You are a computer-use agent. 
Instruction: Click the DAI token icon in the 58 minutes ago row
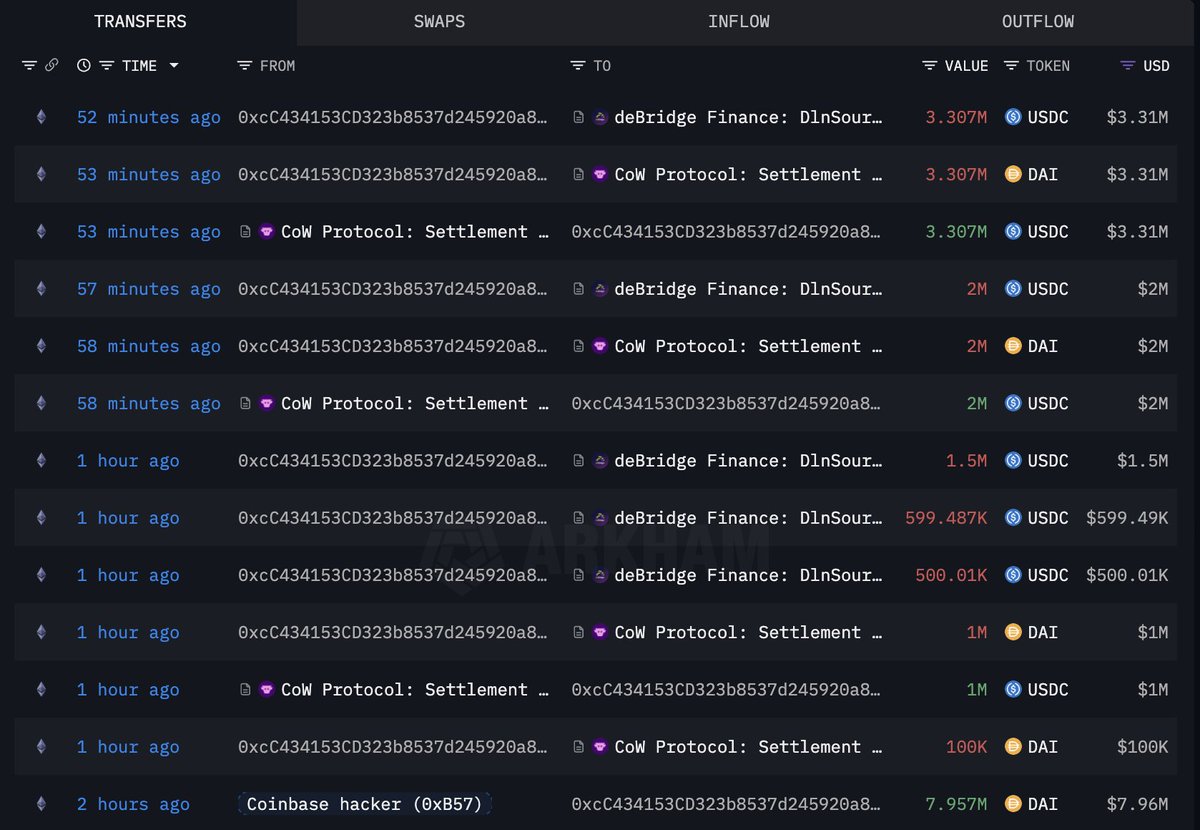point(1013,346)
